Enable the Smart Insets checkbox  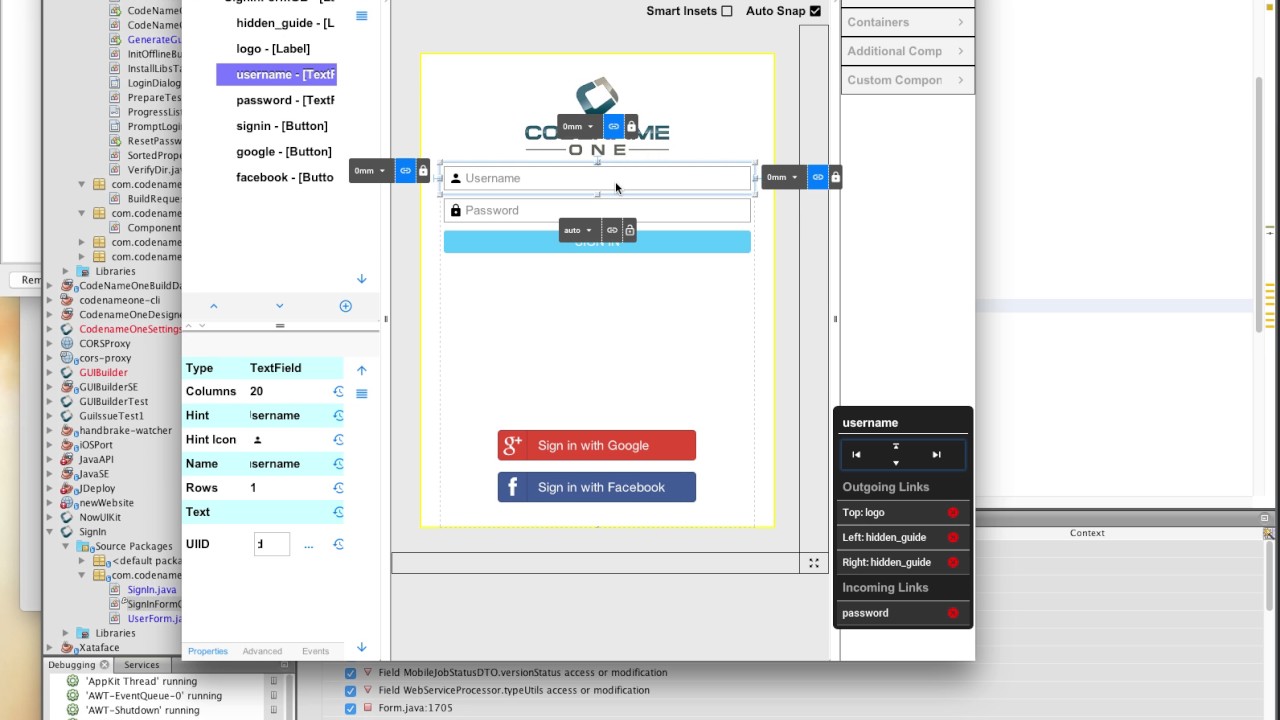727,11
